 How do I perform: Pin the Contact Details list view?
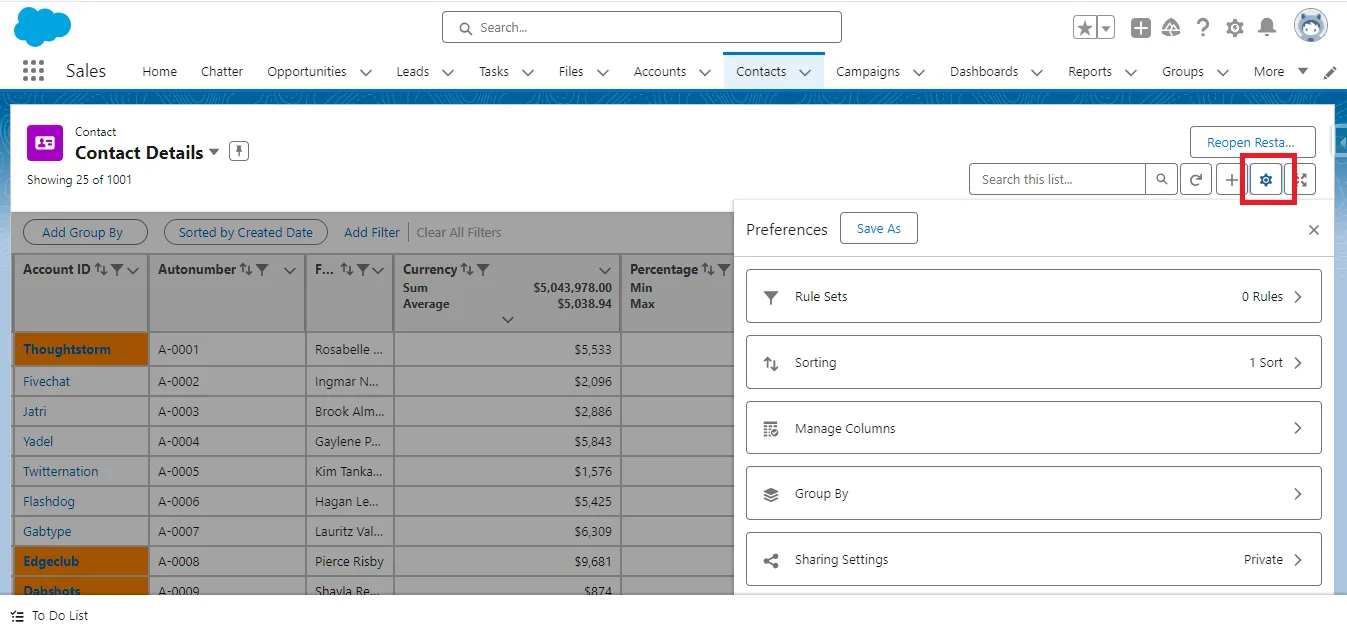coord(238,151)
